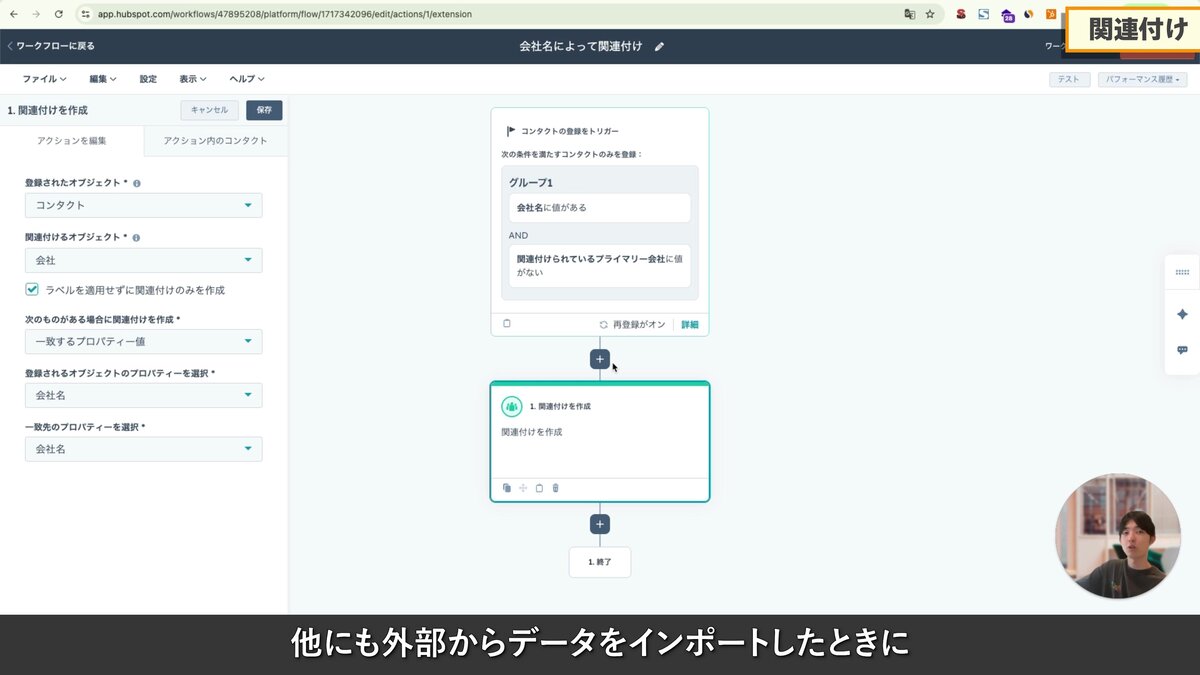Viewport: 1200px width, 675px height.
Task: Open the minimap icon in the right sidebar
Action: click(x=1182, y=271)
